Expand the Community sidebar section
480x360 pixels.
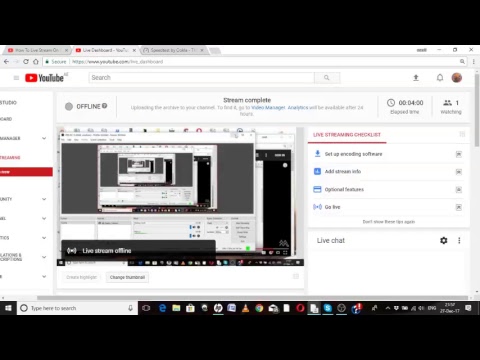pos(44,199)
